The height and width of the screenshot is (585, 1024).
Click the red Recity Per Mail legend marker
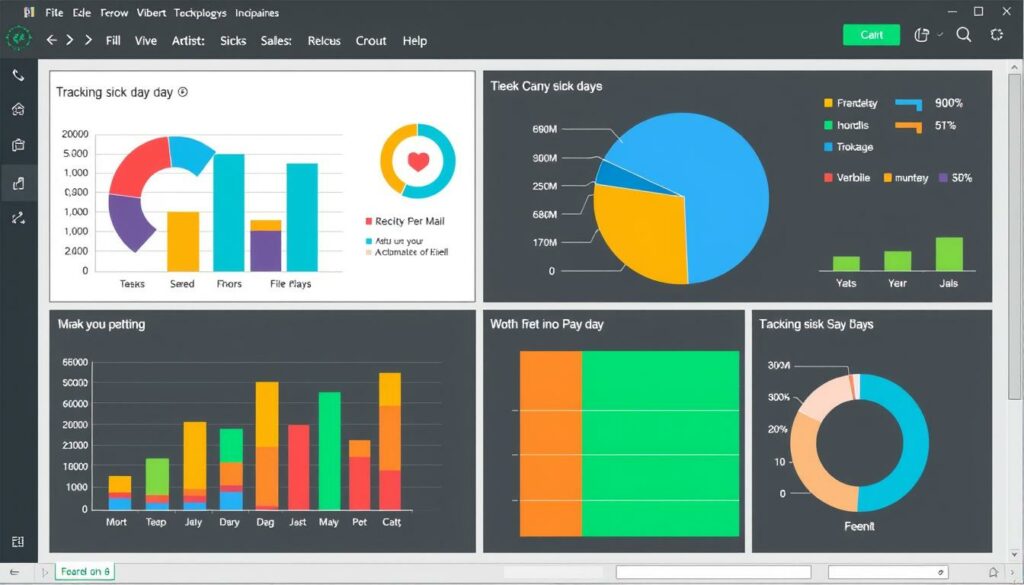pyautogui.click(x=368, y=221)
